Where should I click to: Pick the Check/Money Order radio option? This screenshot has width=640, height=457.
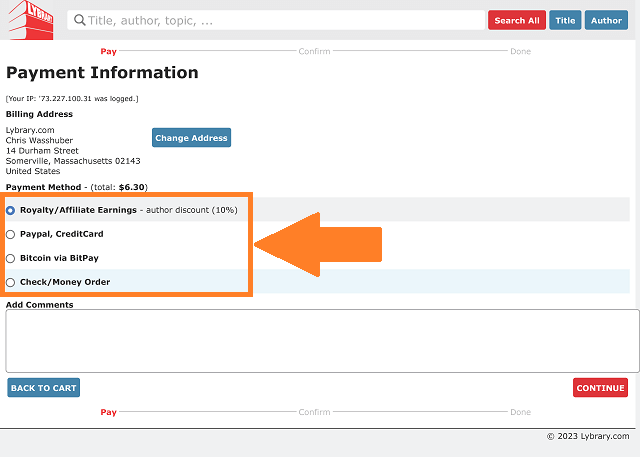click(11, 282)
